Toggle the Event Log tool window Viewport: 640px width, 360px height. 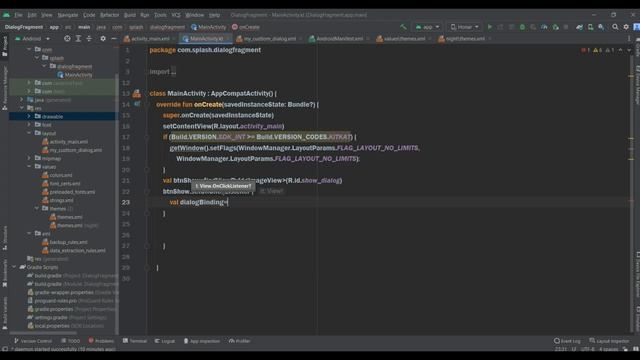[567, 341]
